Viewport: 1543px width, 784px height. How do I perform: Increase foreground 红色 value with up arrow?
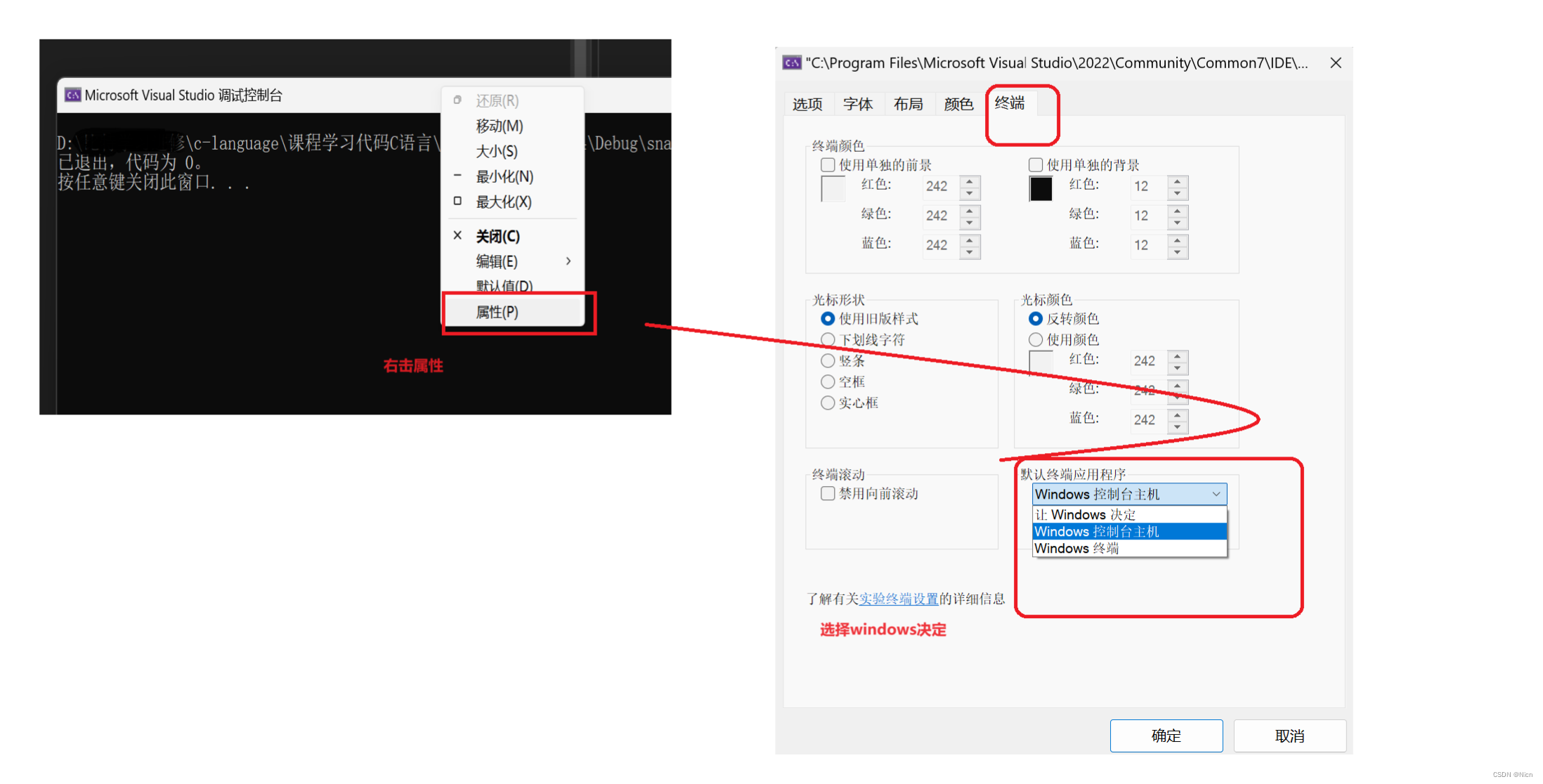pos(970,181)
